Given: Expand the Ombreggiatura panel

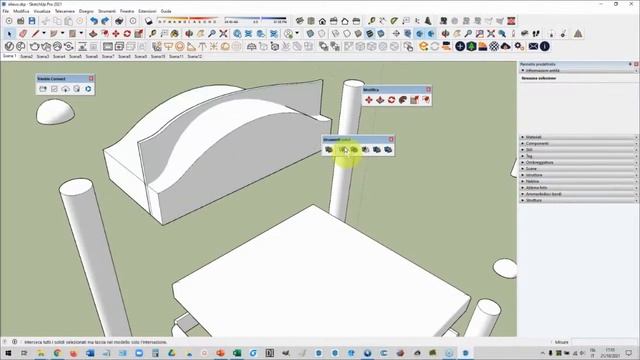Looking at the screenshot, I should coord(579,162).
